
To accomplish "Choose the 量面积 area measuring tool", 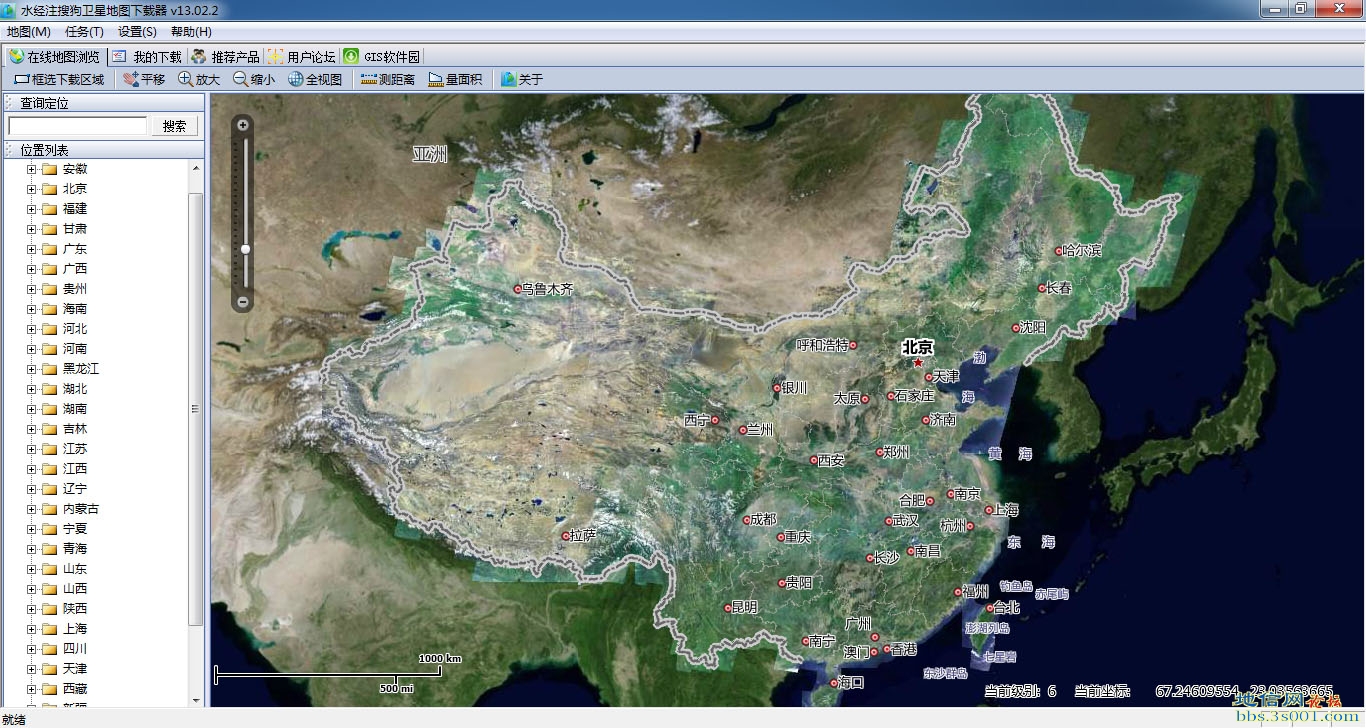I will (x=455, y=79).
